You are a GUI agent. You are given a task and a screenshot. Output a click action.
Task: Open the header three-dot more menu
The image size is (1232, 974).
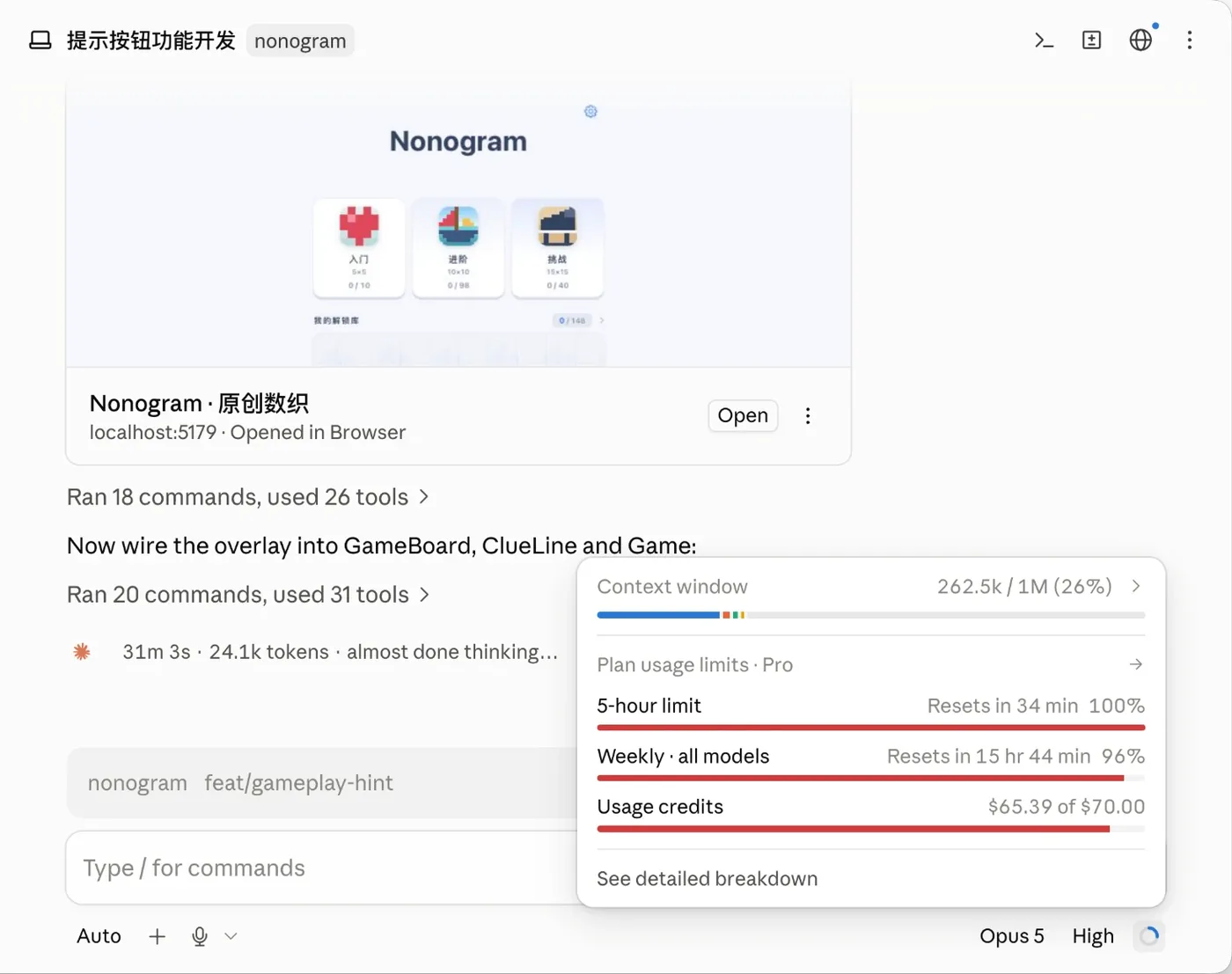[x=1190, y=40]
